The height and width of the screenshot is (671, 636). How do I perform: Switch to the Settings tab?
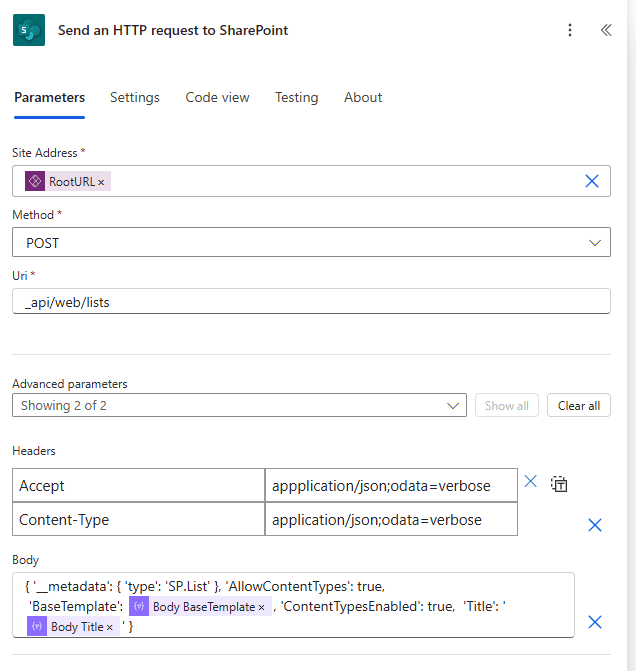pos(135,97)
